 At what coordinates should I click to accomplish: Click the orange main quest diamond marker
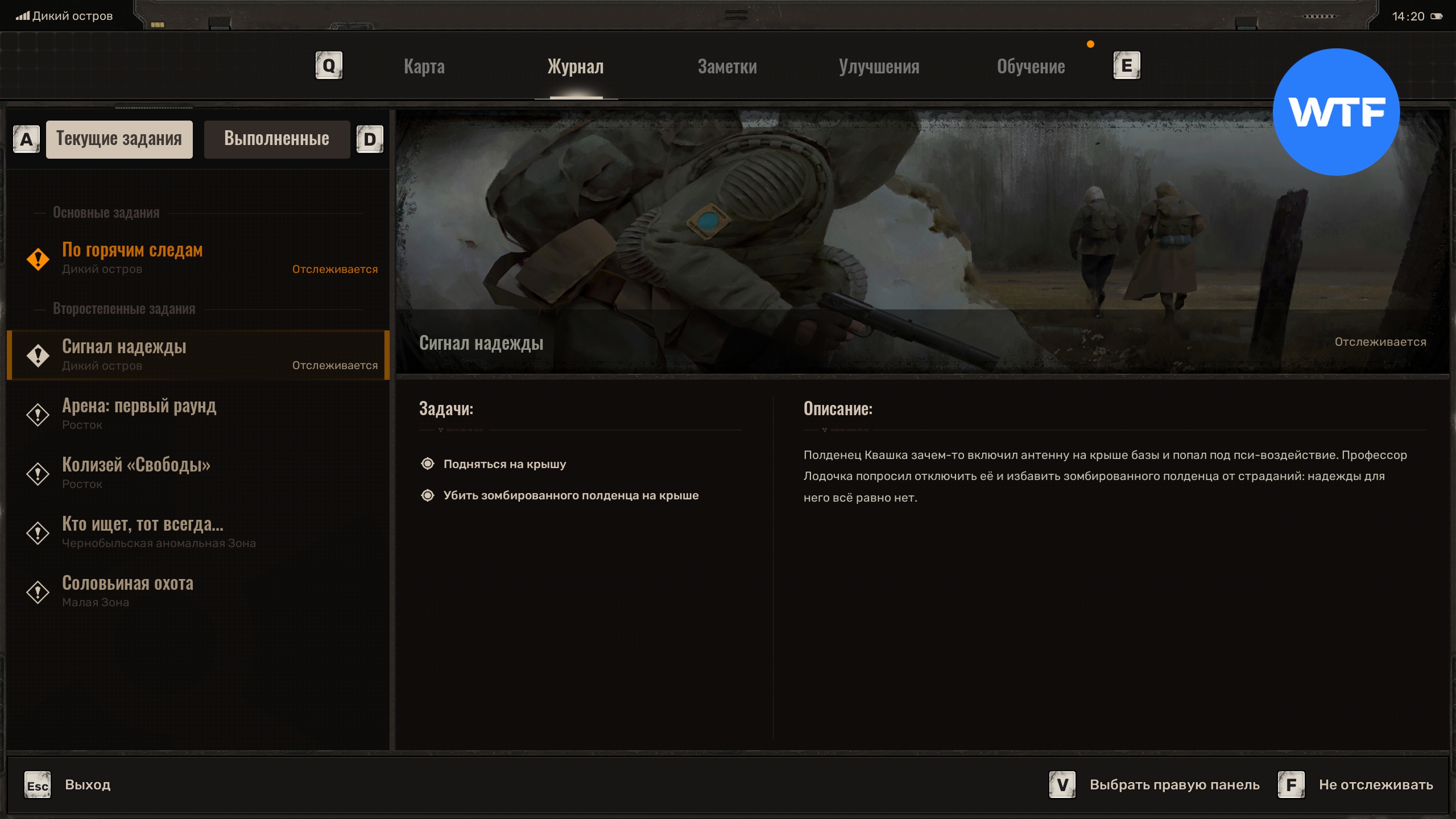[x=38, y=259]
